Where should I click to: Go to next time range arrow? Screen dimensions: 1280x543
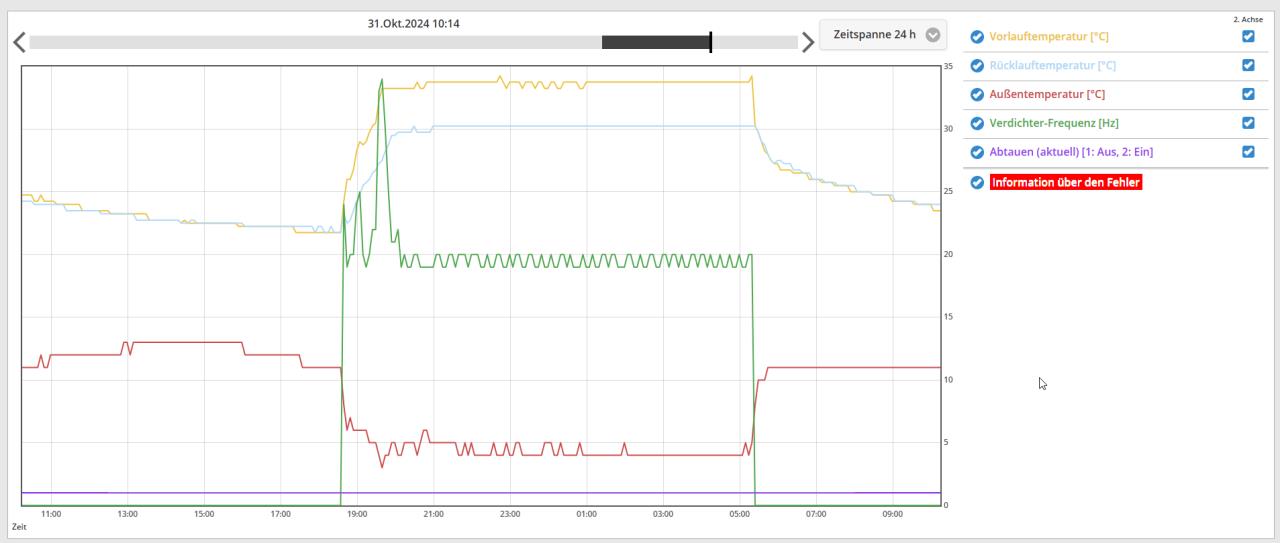[x=808, y=43]
